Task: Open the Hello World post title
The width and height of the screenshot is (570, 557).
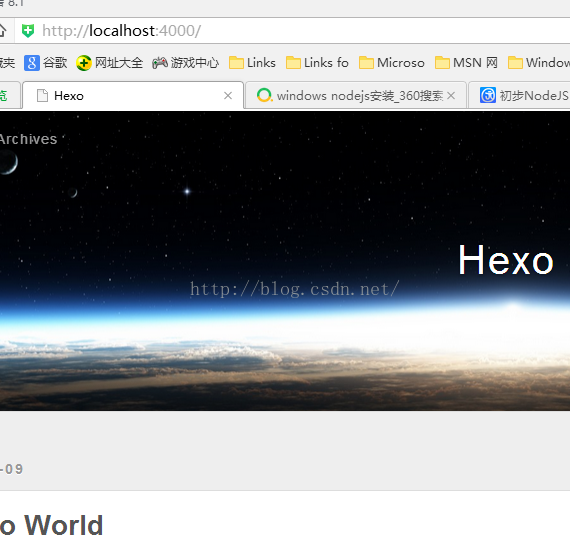Action: [52, 525]
